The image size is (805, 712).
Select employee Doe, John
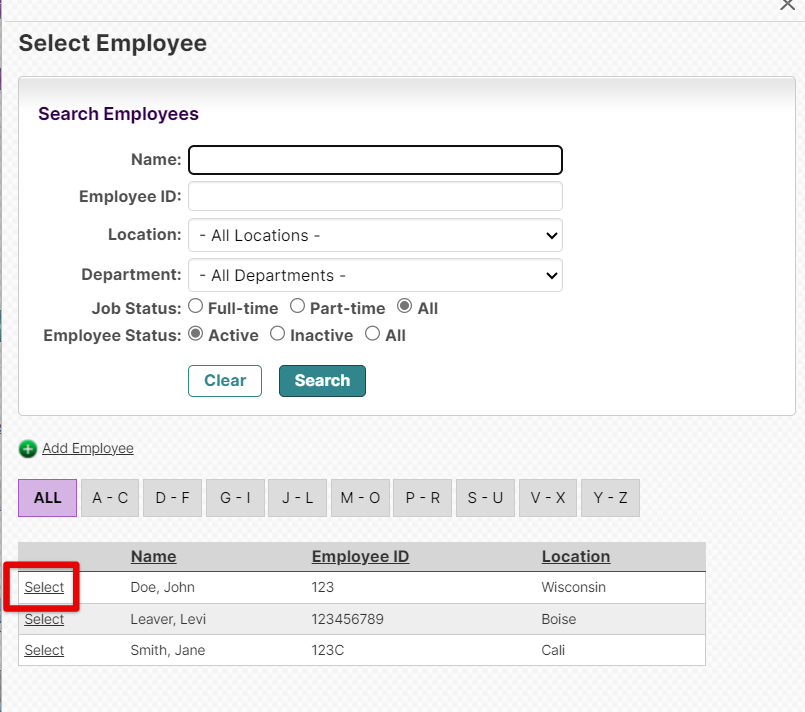point(44,587)
